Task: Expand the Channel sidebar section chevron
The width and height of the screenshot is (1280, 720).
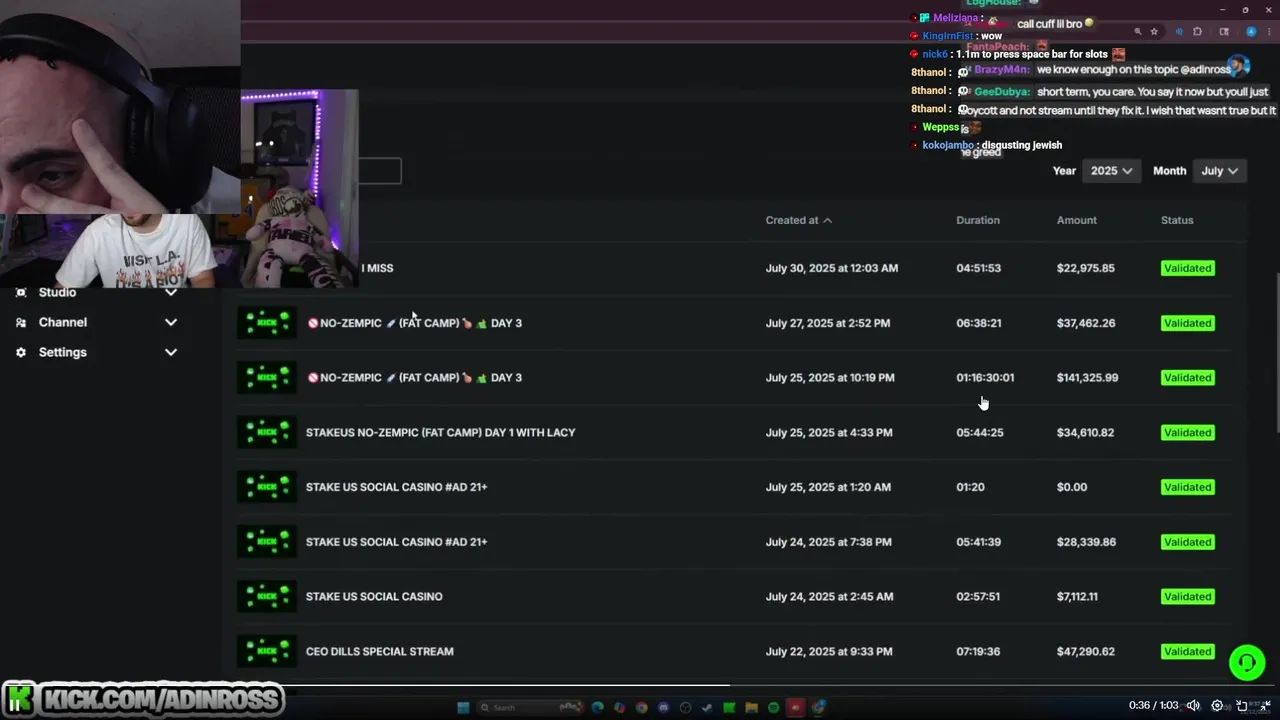Action: click(x=171, y=322)
